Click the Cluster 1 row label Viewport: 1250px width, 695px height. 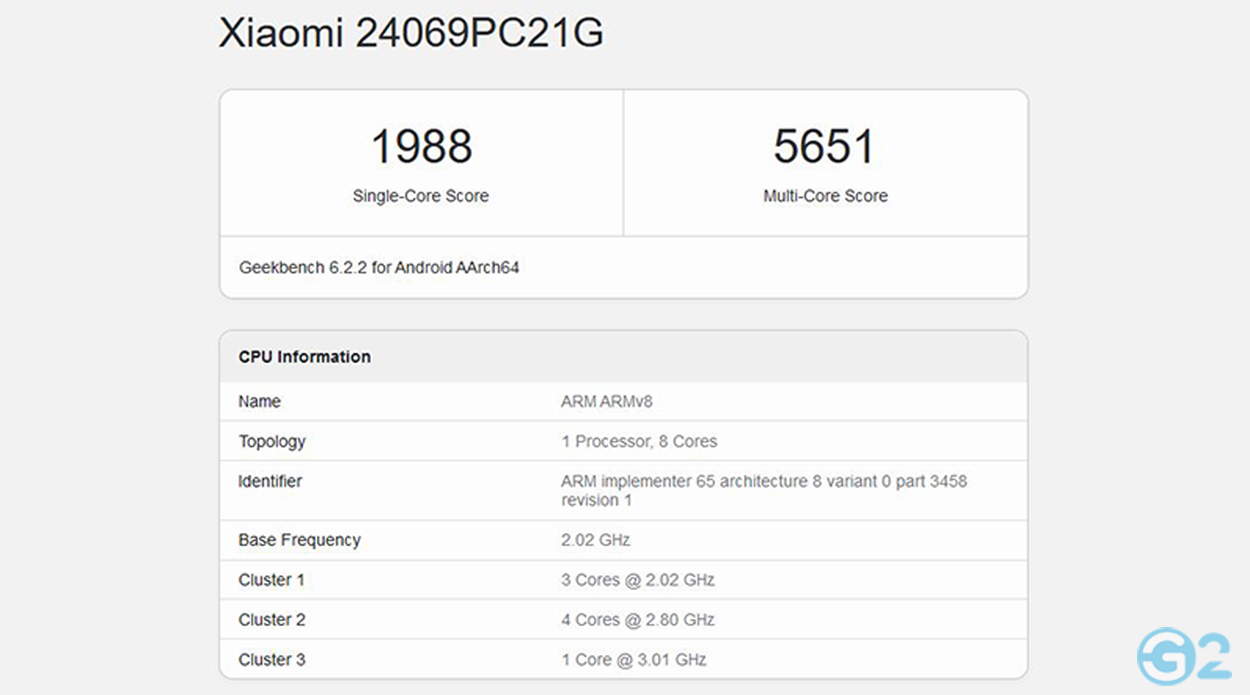pyautogui.click(x=272, y=580)
